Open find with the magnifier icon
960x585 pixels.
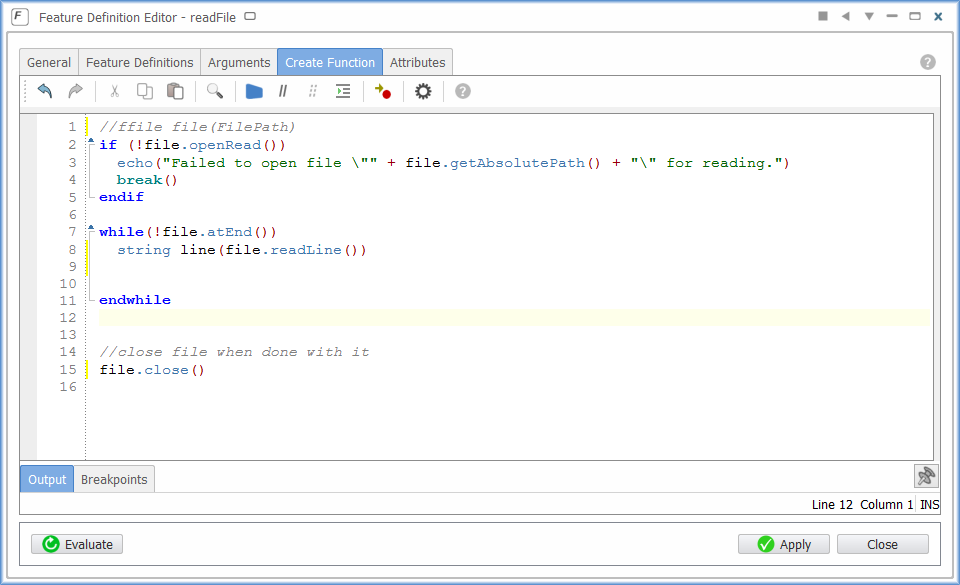tap(215, 91)
